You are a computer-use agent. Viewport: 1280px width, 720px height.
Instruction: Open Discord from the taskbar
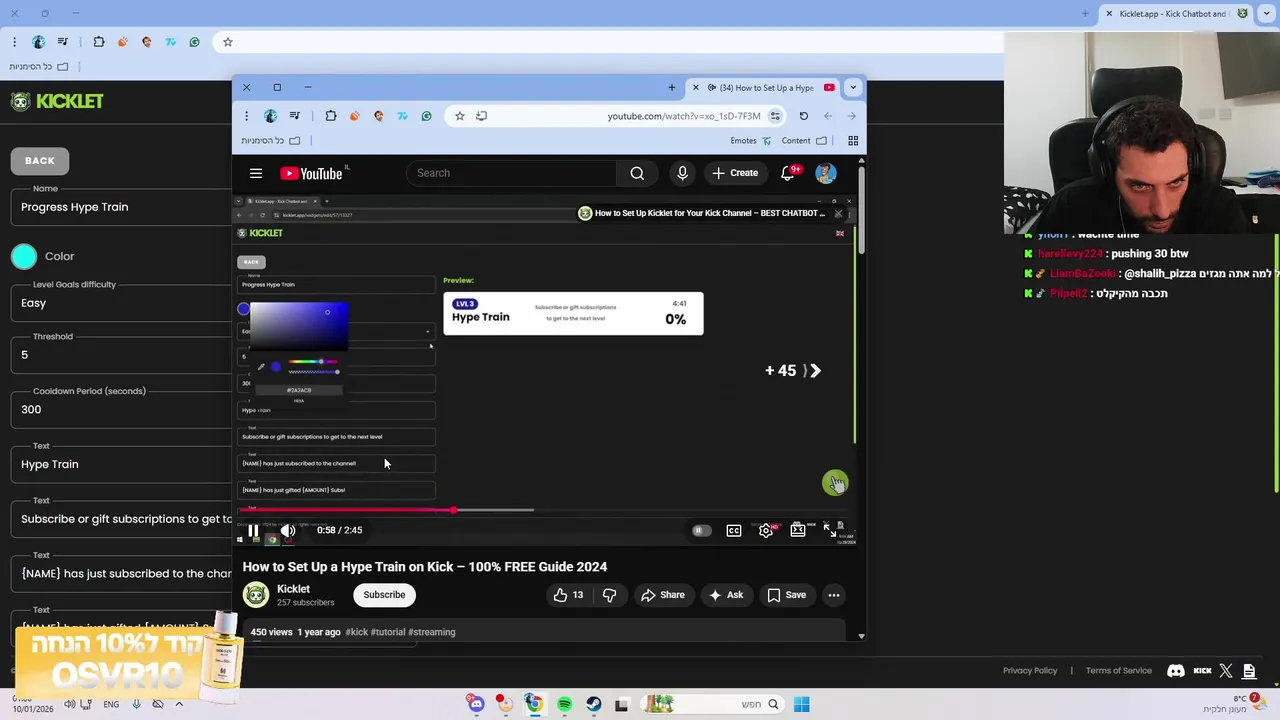[476, 704]
